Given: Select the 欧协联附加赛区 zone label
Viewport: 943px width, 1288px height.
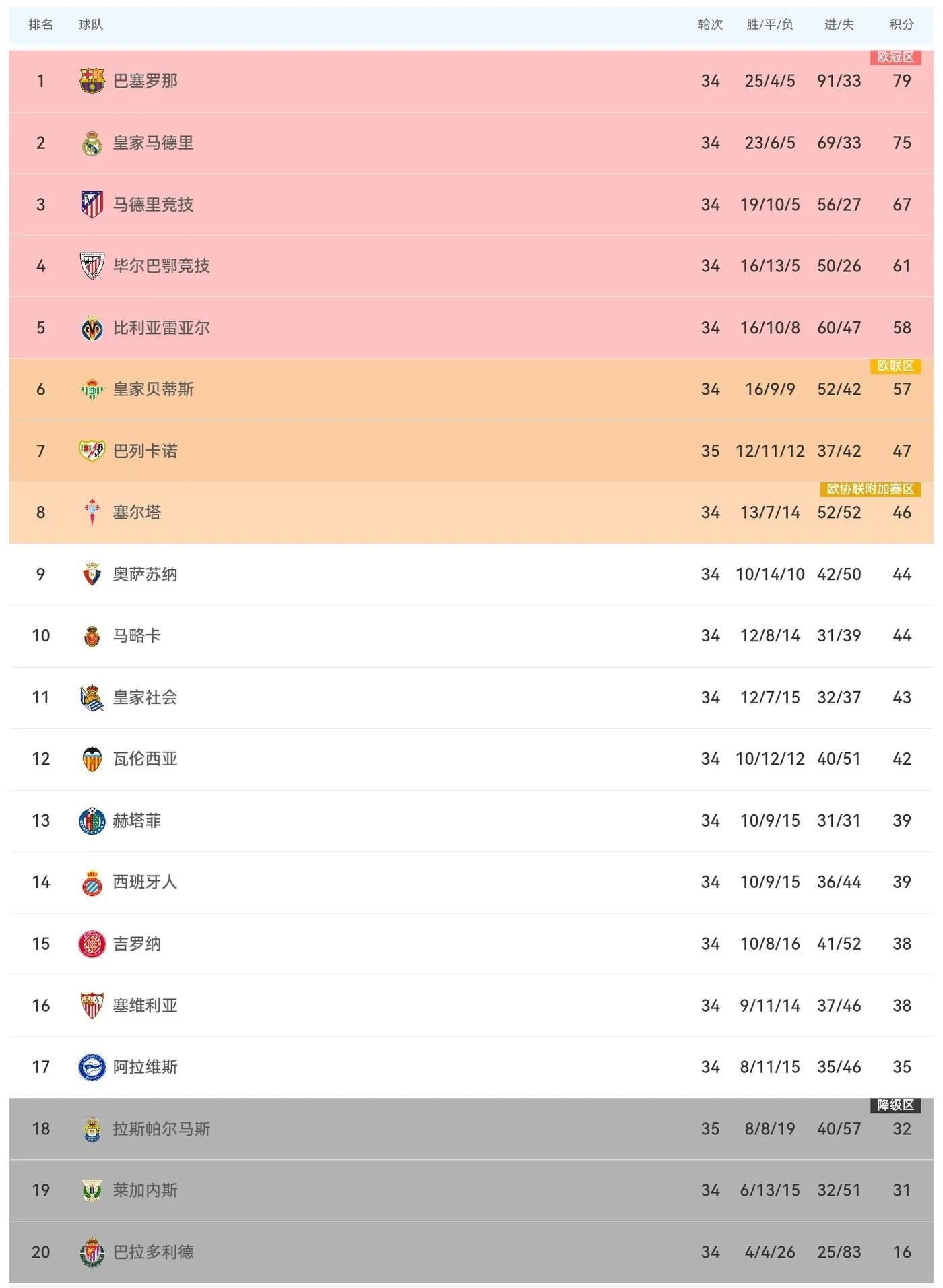Looking at the screenshot, I should coord(870,489).
